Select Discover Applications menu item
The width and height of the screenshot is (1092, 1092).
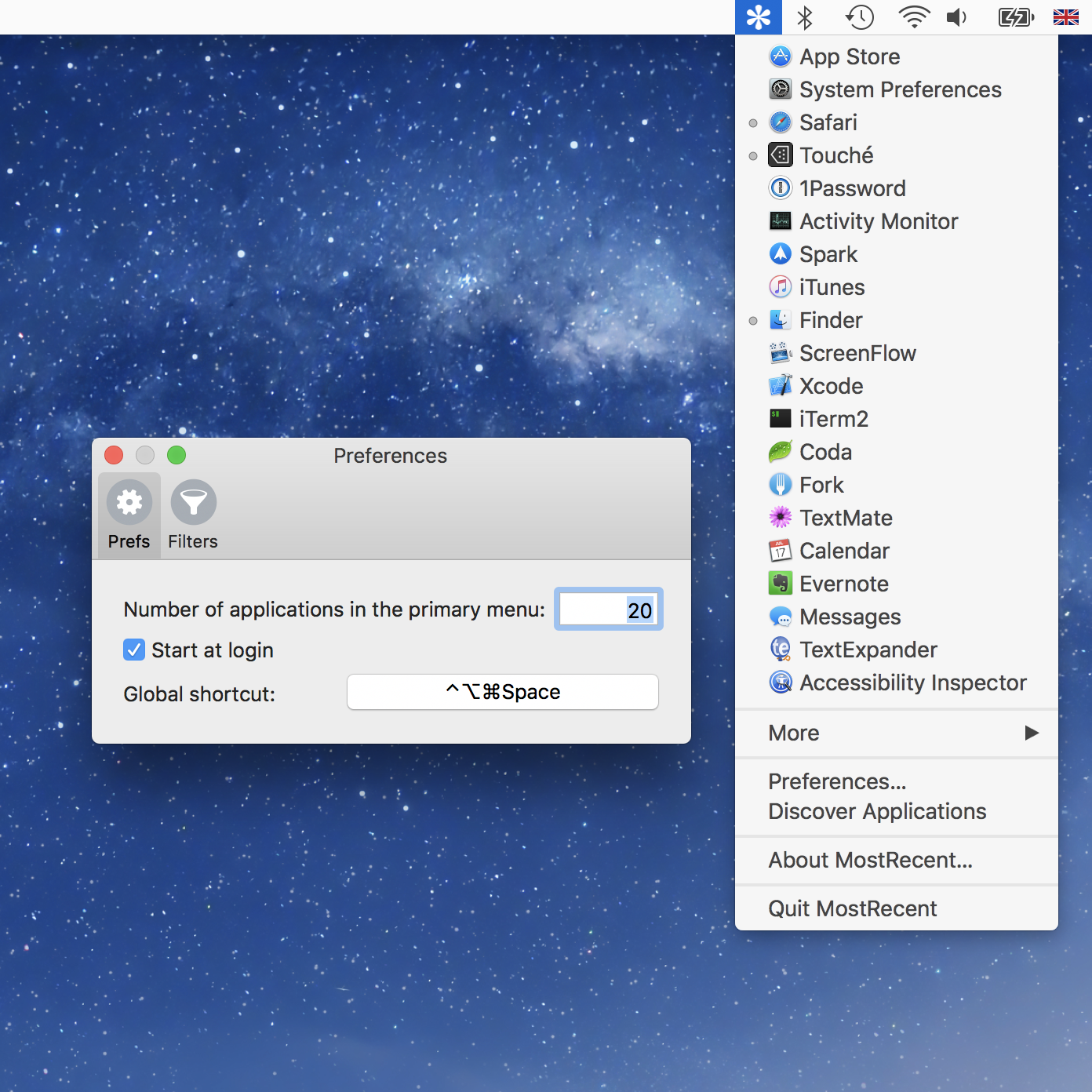(897, 811)
